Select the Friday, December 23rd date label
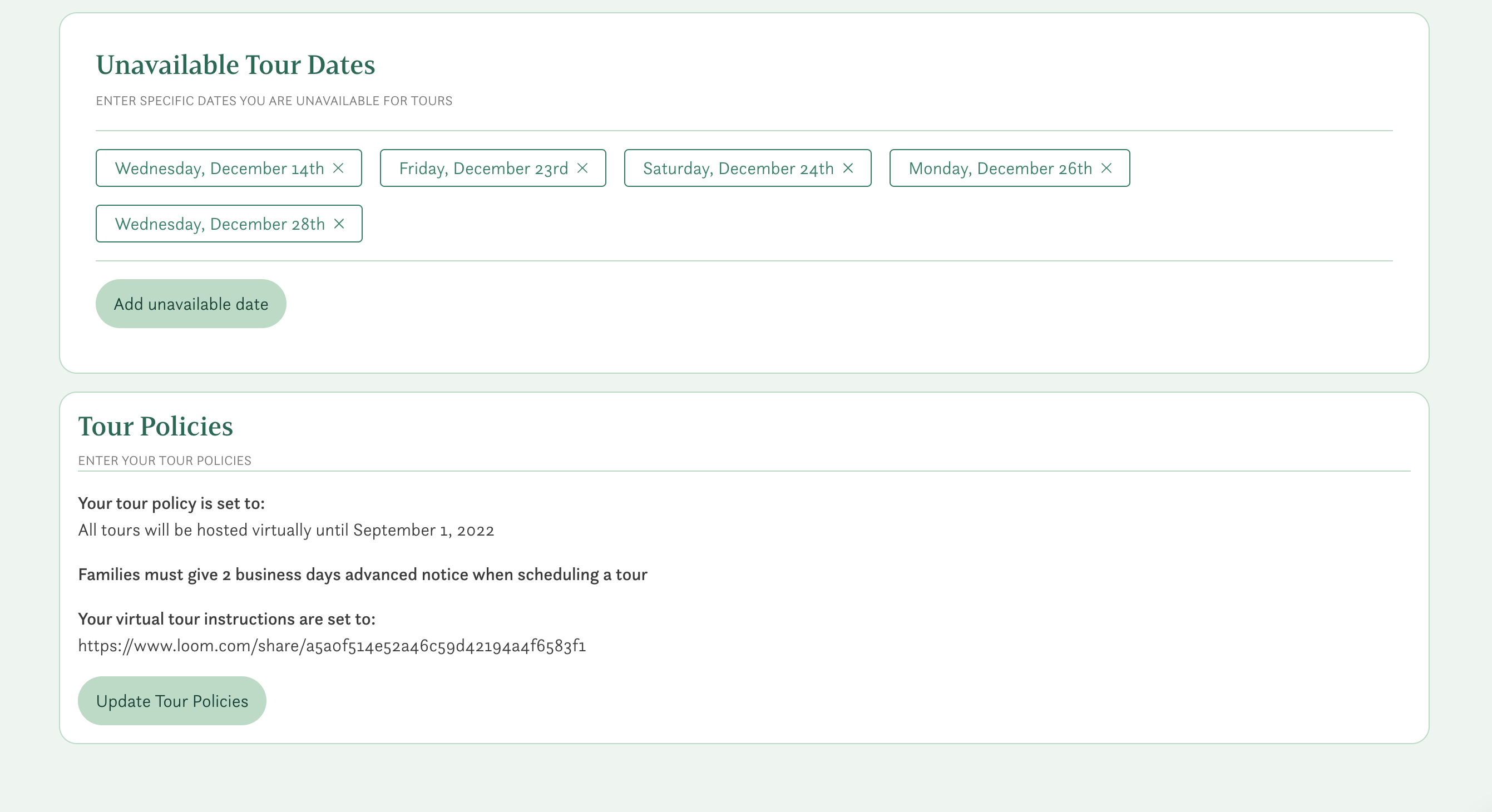The image size is (1492, 812). click(483, 168)
